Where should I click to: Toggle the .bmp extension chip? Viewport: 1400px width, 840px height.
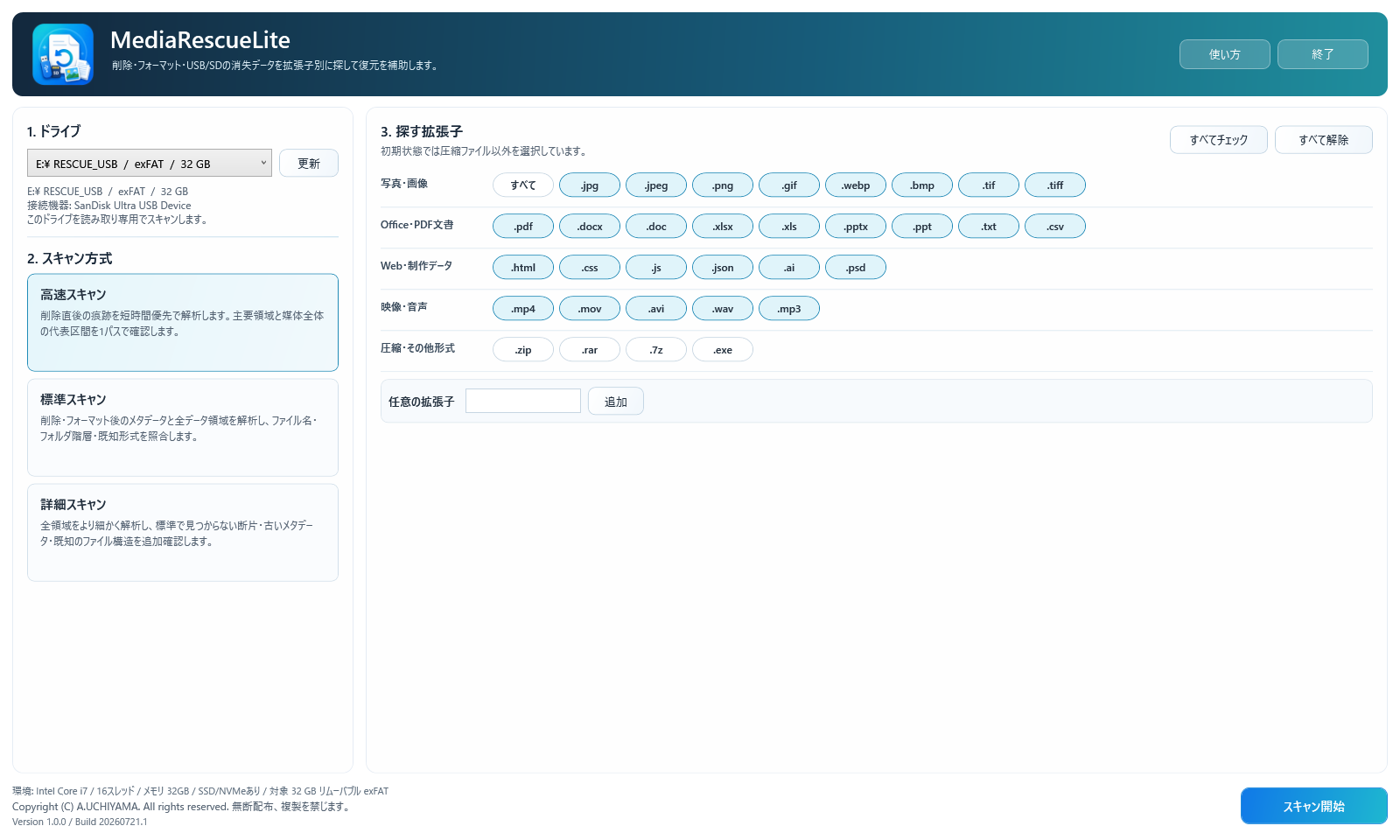coord(922,185)
